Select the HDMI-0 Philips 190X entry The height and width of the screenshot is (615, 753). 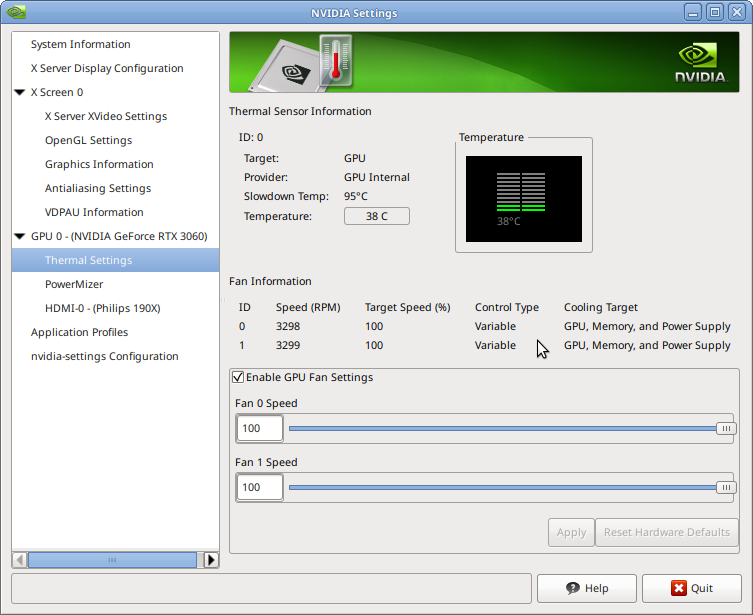(102, 308)
